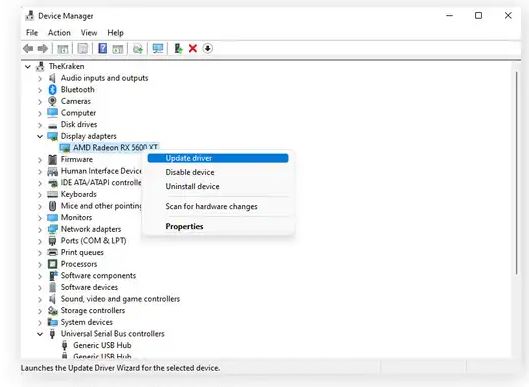This screenshot has height=387, width=529.
Task: Select the AMD Radeon RX 5600 XT device
Action: 108,147
